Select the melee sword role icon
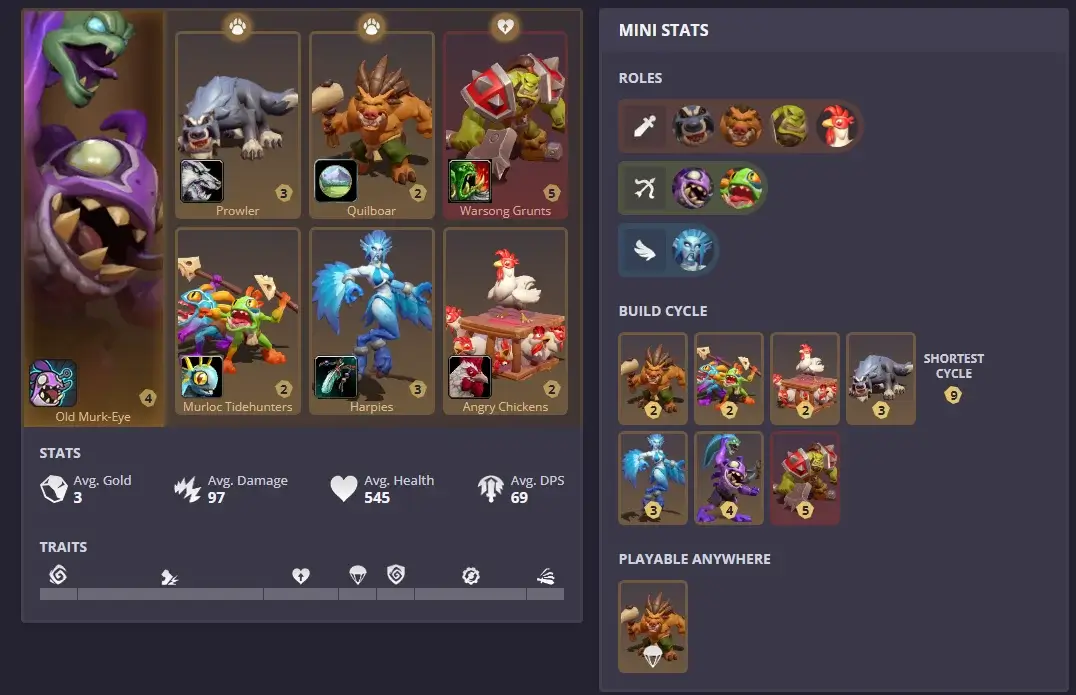1076x695 pixels. click(644, 126)
